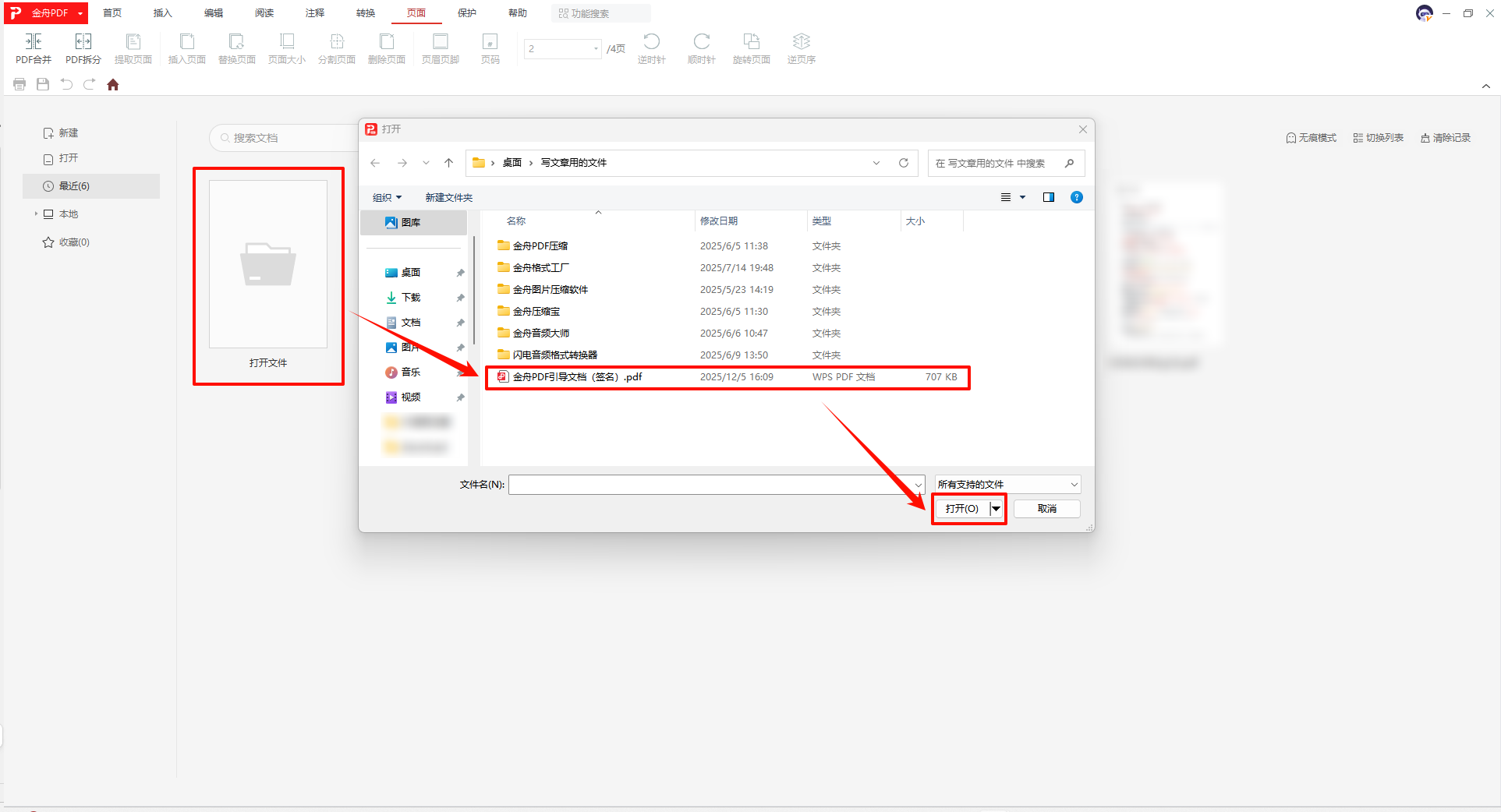Click the blue help icon in dialog
The height and width of the screenshot is (812, 1501).
click(1076, 197)
